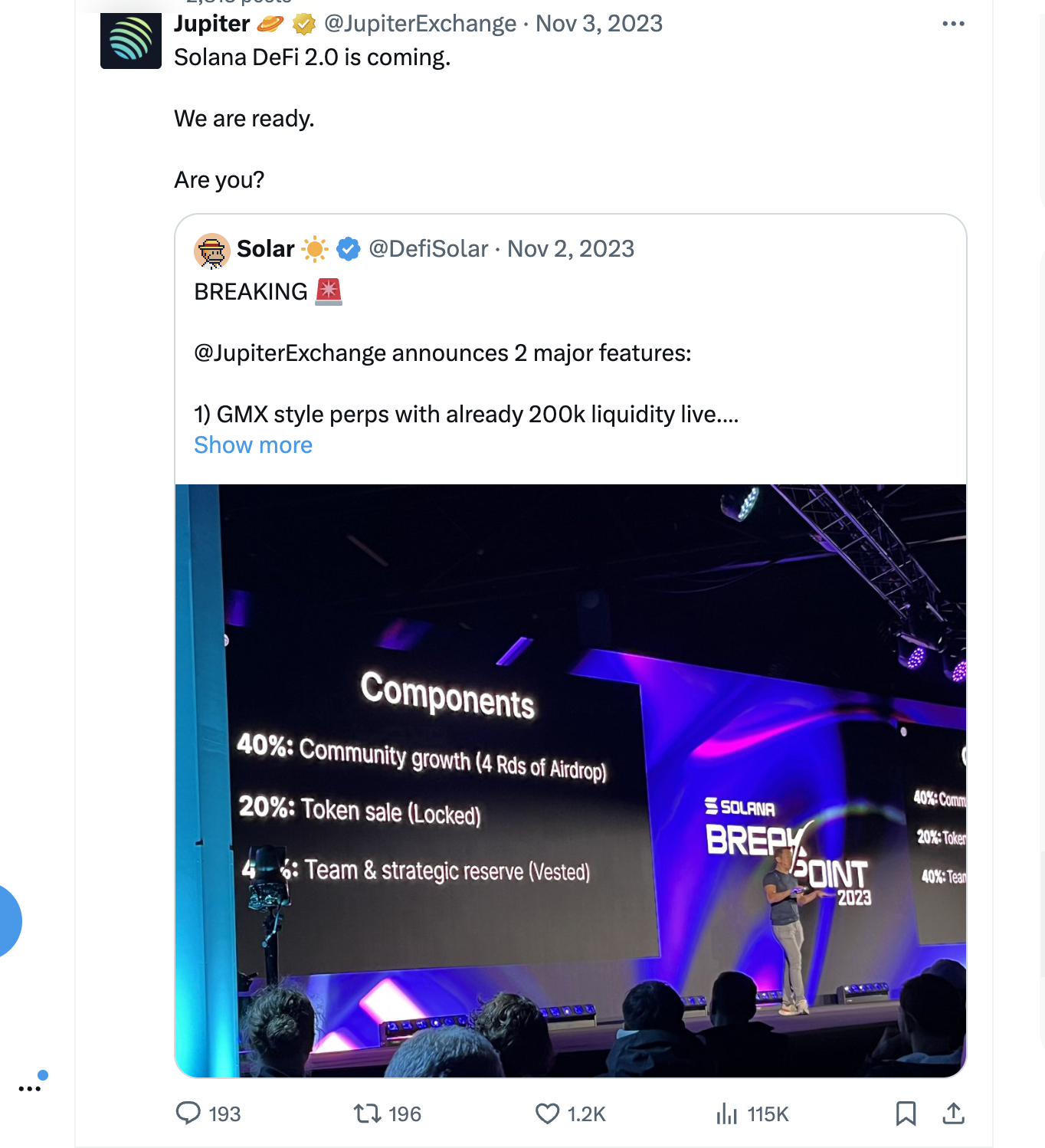Click Solar's avatar in the quoted tweet
Viewport: 1045px width, 1148px height.
(212, 251)
